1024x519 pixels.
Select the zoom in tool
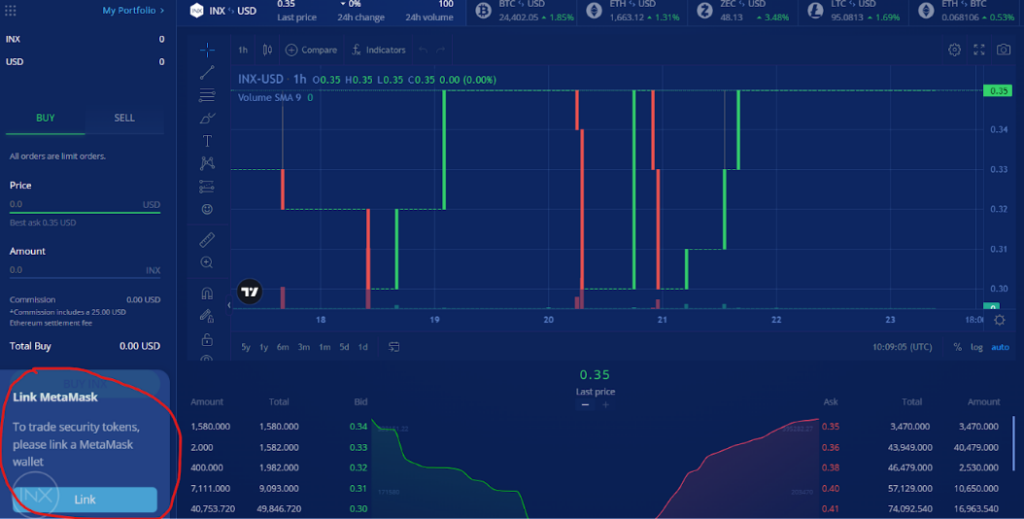tap(207, 262)
